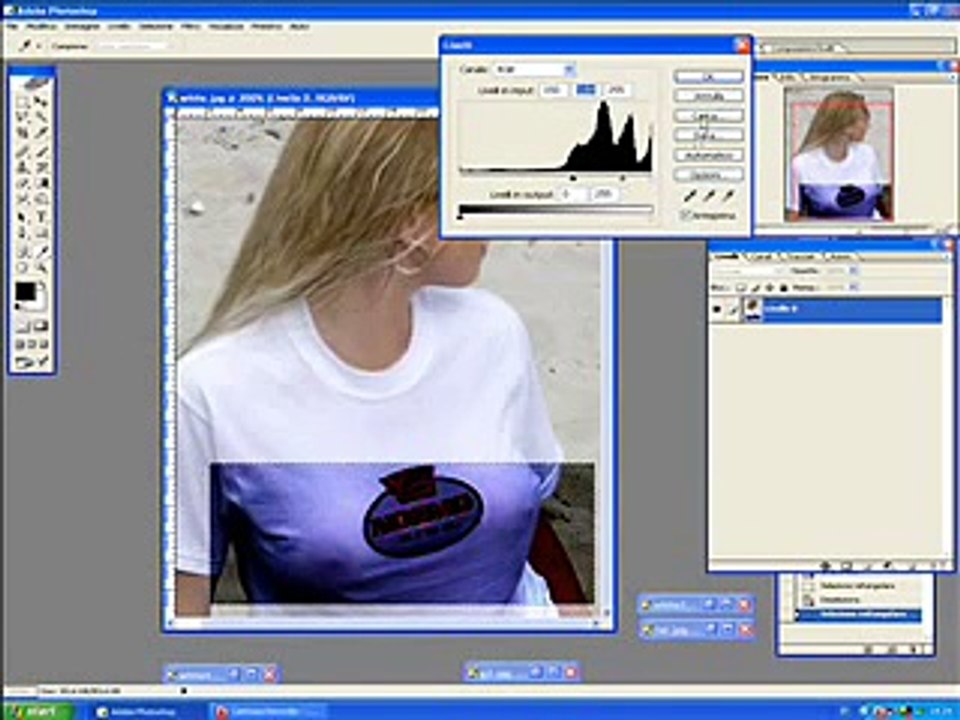Image resolution: width=960 pixels, height=720 pixels.
Task: Click the Windows start button
Action: [37, 711]
